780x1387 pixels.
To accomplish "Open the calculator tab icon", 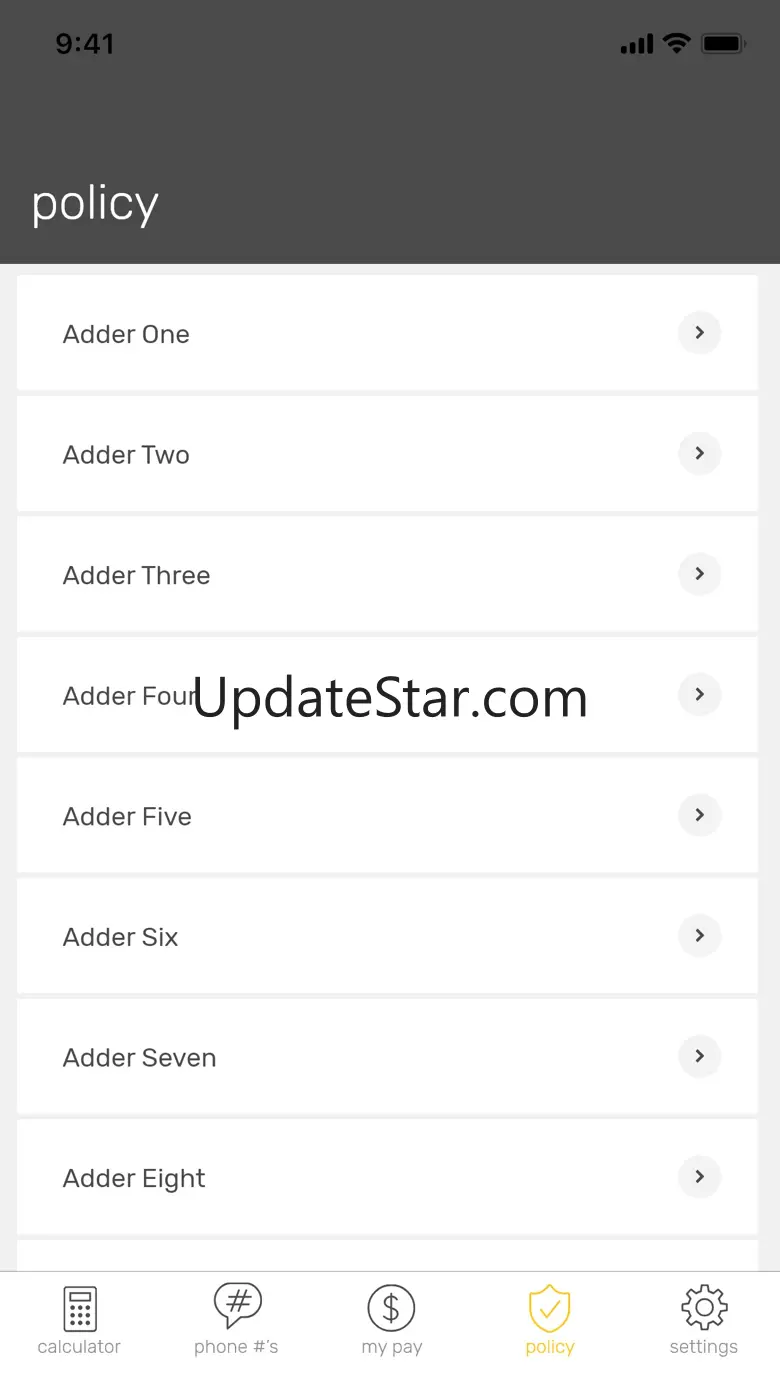I will coord(80,1308).
